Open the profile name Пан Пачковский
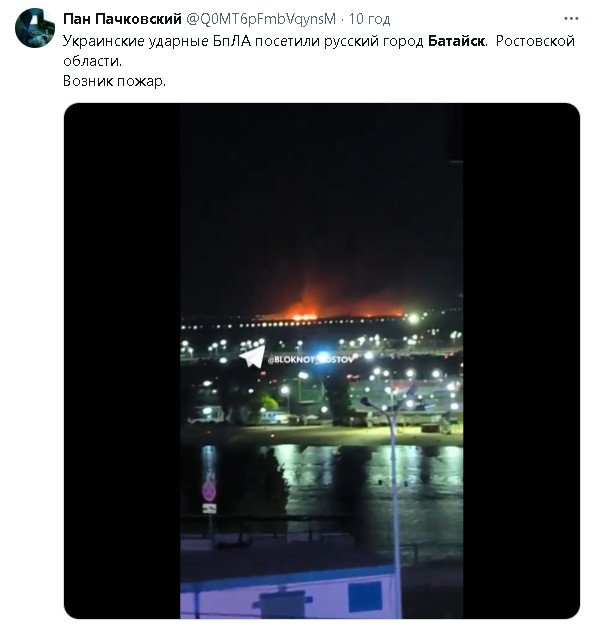The height and width of the screenshot is (627, 596). coord(122,19)
